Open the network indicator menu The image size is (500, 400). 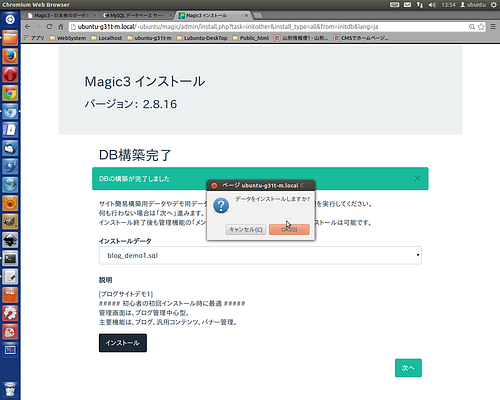[420, 5]
